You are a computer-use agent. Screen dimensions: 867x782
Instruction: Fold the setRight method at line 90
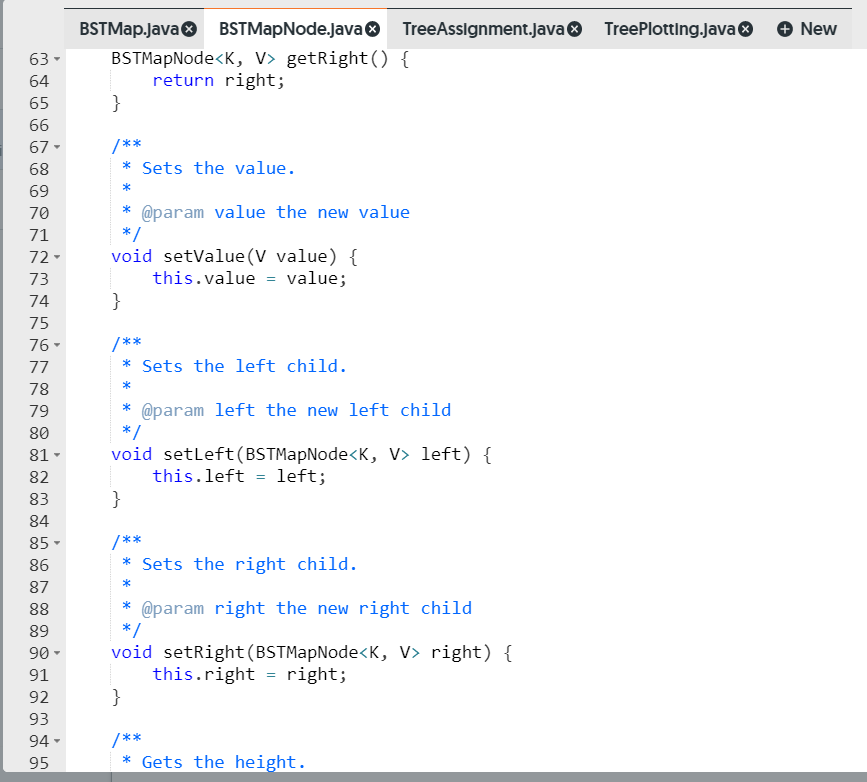(58, 652)
